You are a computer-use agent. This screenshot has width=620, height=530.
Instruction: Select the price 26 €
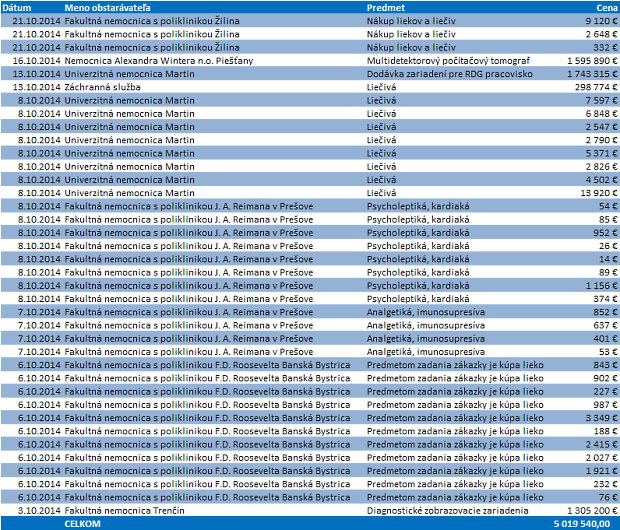[x=608, y=246]
